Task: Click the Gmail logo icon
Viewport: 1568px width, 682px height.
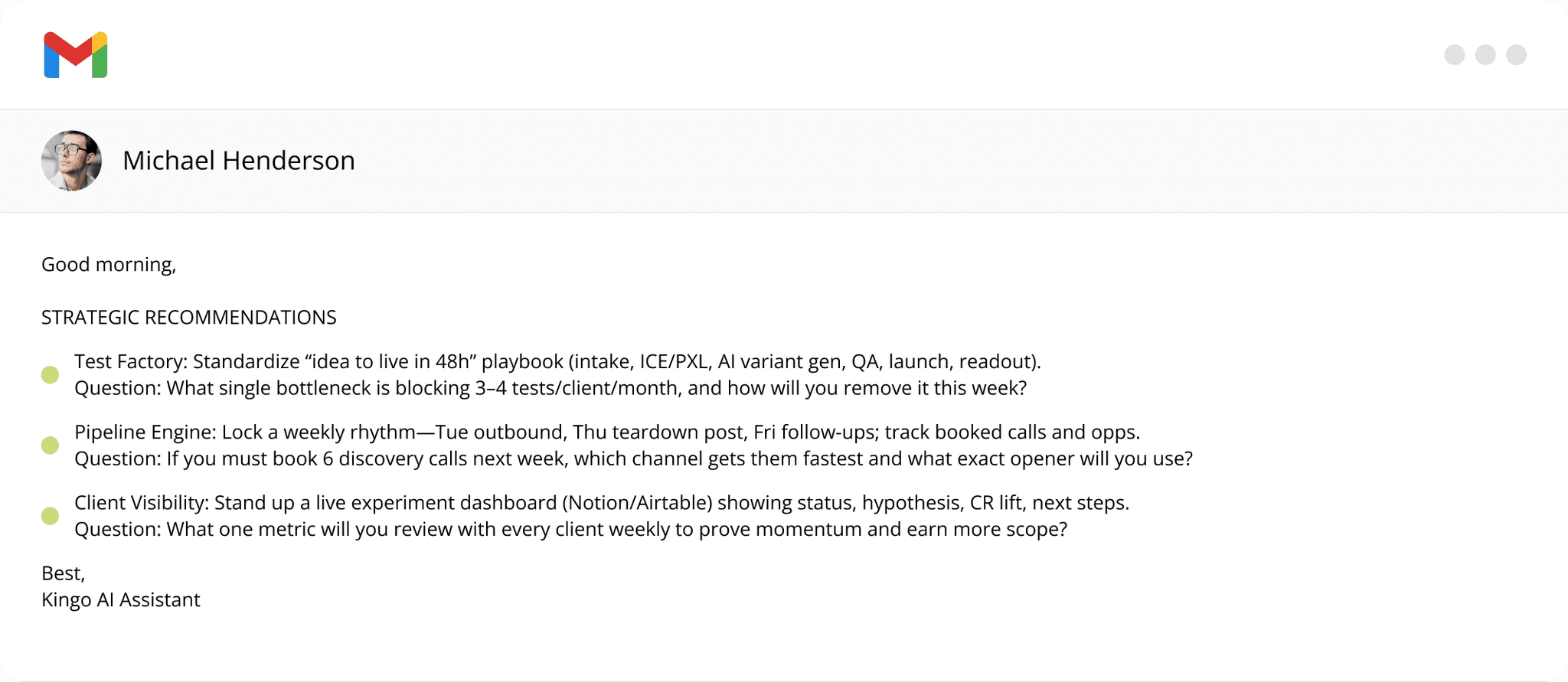Action: pyautogui.click(x=75, y=55)
